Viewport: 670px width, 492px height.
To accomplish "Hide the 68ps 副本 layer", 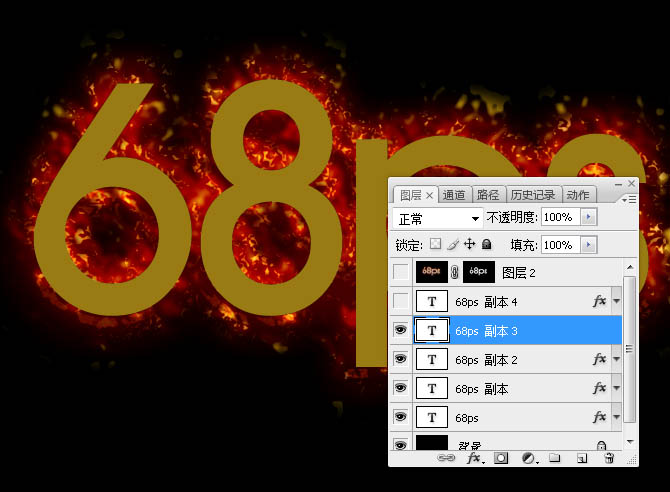I will [x=400, y=388].
